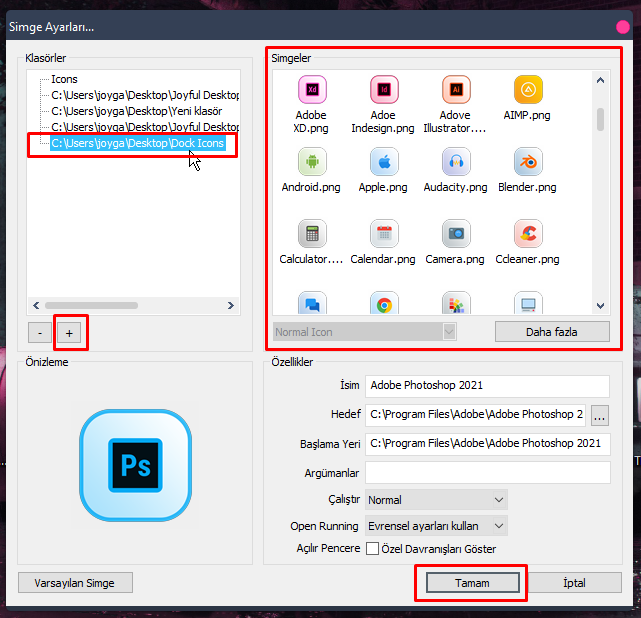Click folders list scroll left arrow
The image size is (641, 618).
(x=36, y=305)
